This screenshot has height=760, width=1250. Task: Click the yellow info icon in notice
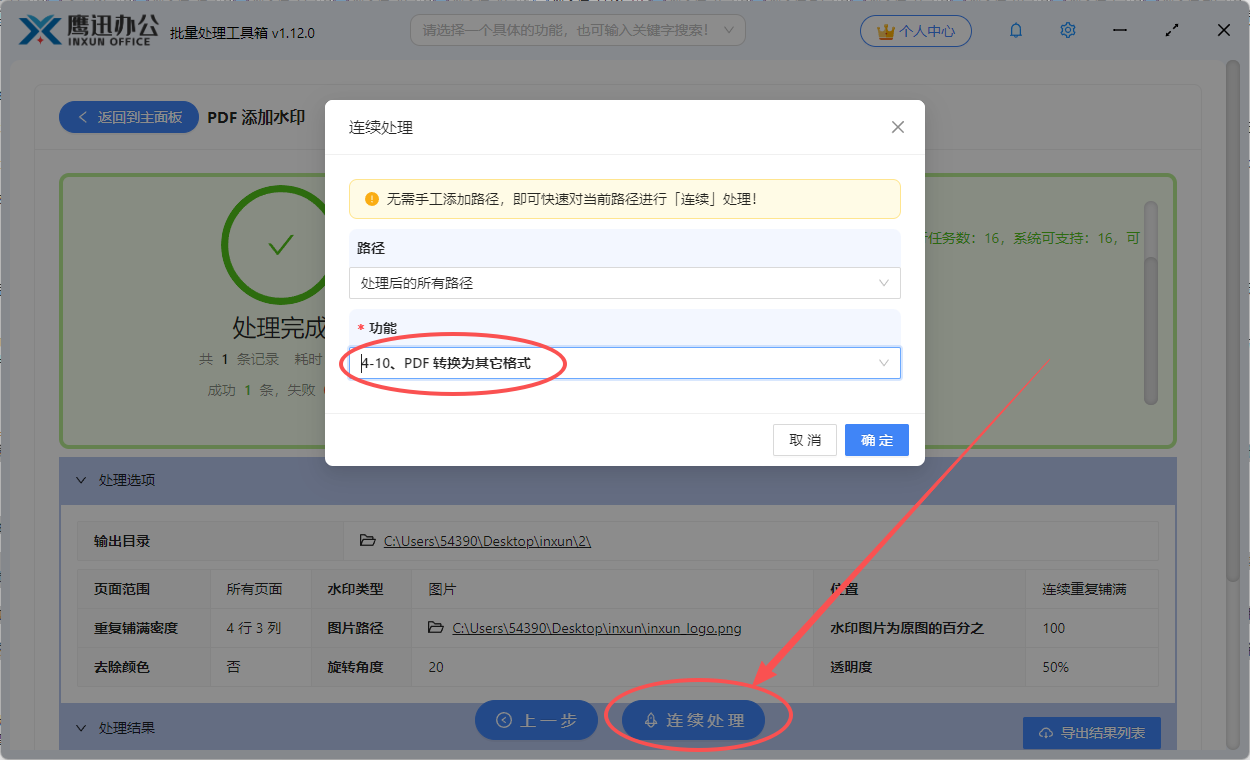pyautogui.click(x=372, y=199)
